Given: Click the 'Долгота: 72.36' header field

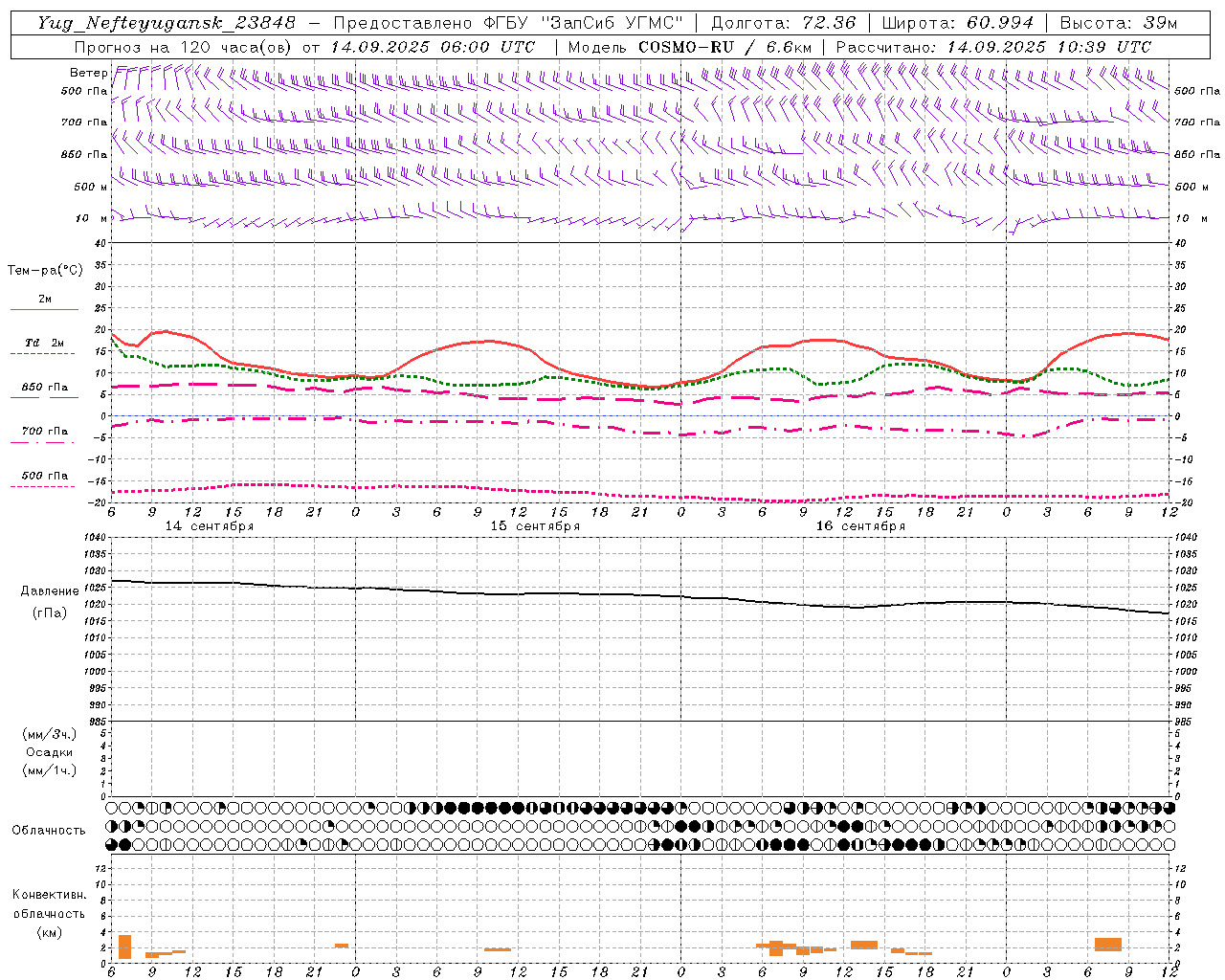Looking at the screenshot, I should tap(783, 23).
